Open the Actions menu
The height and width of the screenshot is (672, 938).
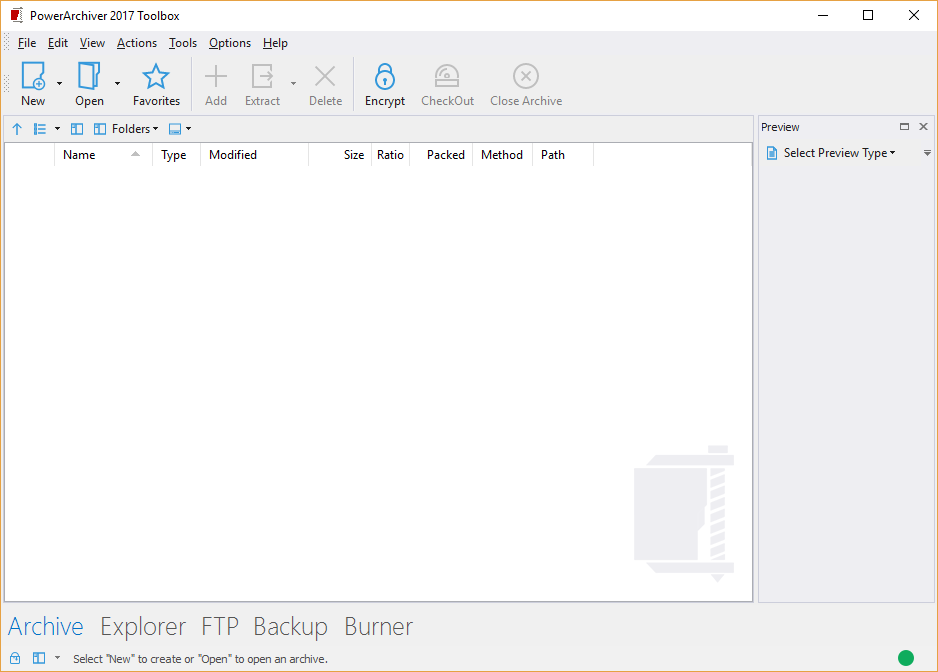pyautogui.click(x=137, y=43)
